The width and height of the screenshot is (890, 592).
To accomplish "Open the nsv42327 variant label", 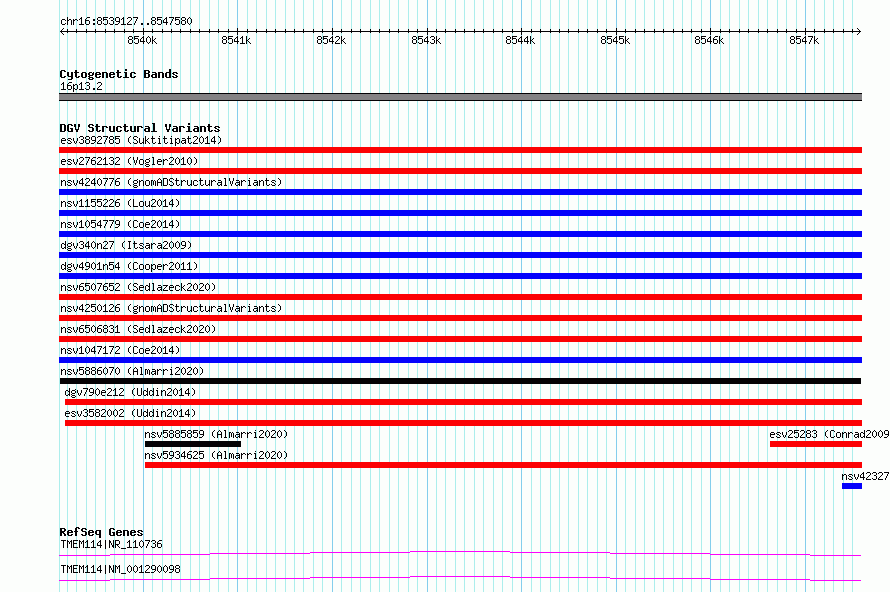I will 865,476.
